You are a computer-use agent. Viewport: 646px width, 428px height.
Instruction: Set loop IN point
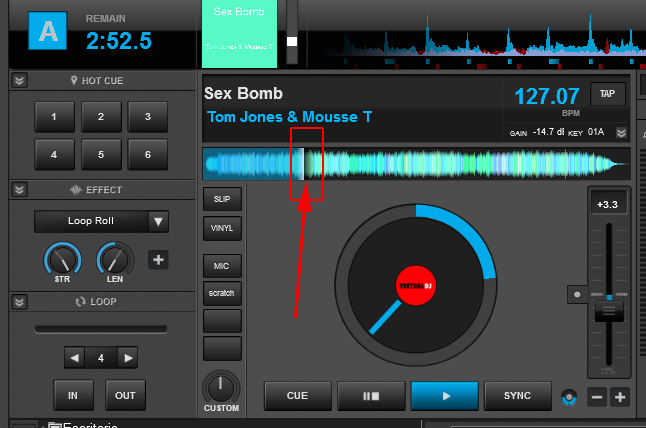73,395
